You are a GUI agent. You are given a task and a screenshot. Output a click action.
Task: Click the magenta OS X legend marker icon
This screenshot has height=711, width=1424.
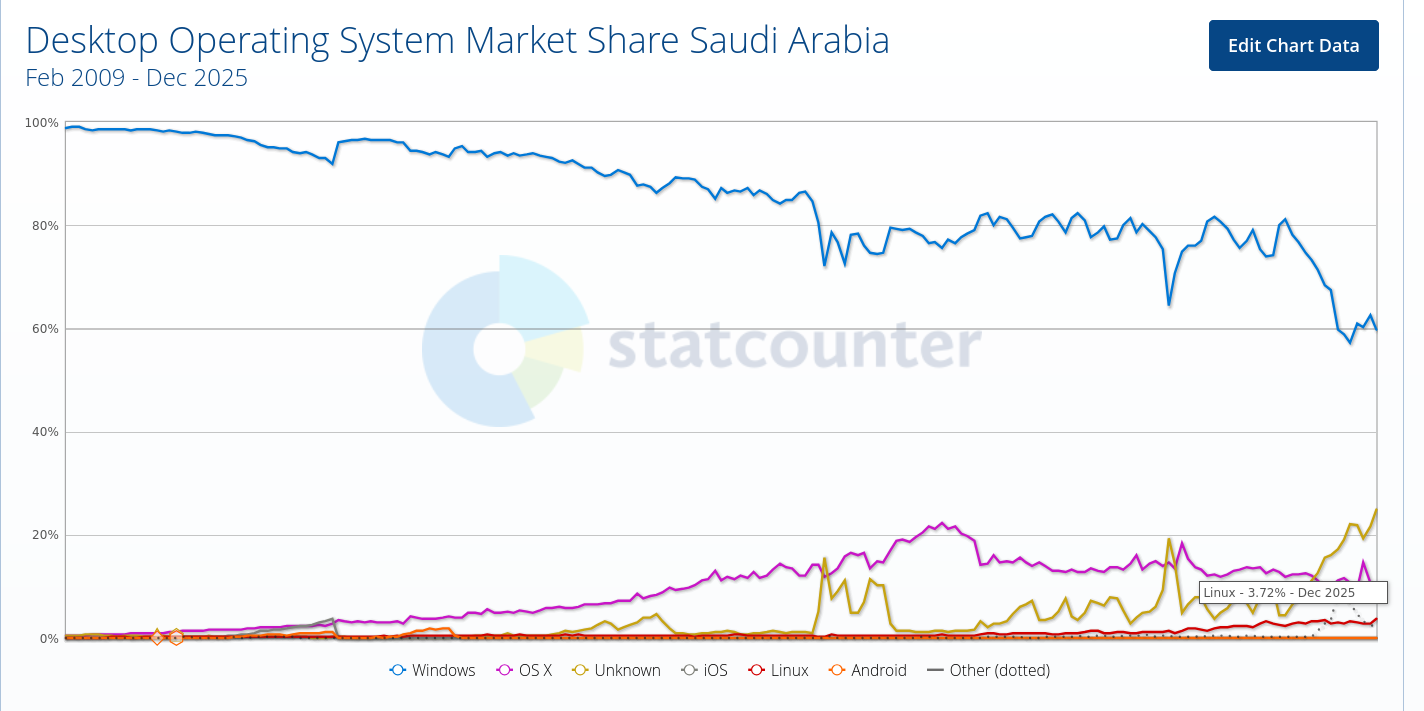[505, 671]
